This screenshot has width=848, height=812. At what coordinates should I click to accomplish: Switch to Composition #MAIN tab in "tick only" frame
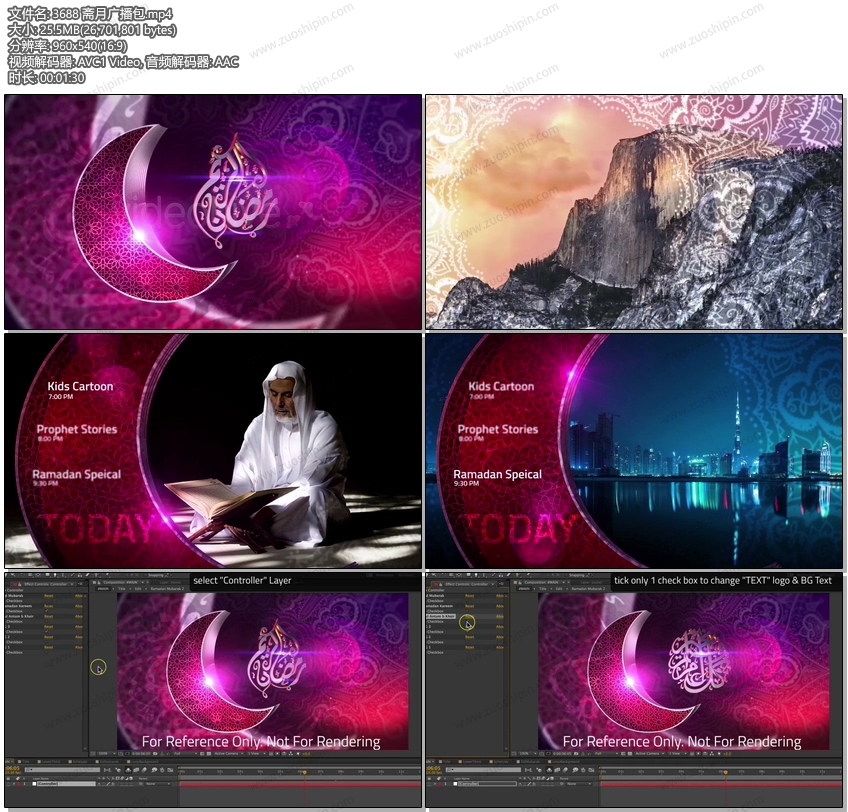coord(550,582)
